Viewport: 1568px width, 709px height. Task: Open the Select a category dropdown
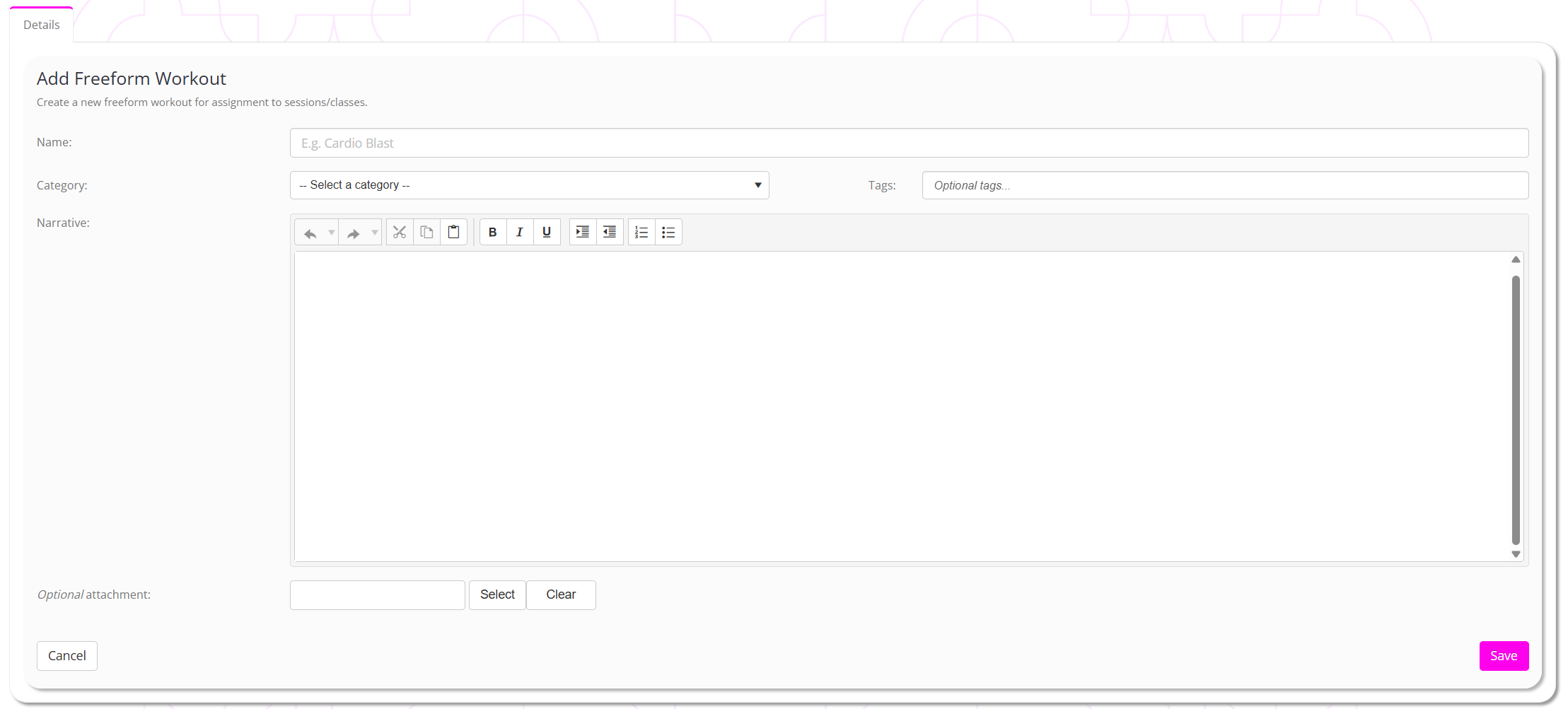click(529, 185)
